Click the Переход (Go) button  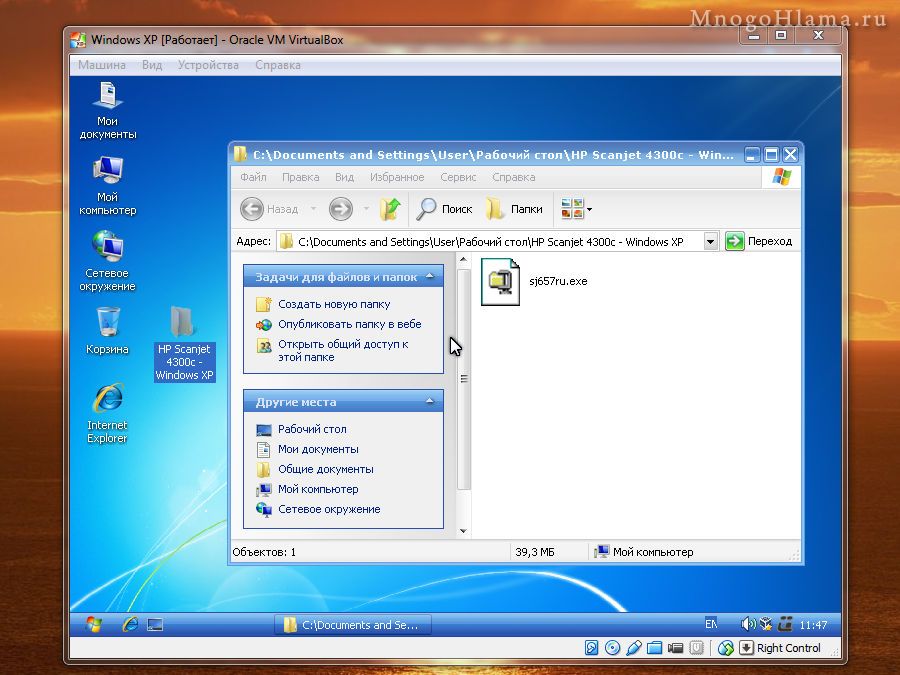coord(758,242)
